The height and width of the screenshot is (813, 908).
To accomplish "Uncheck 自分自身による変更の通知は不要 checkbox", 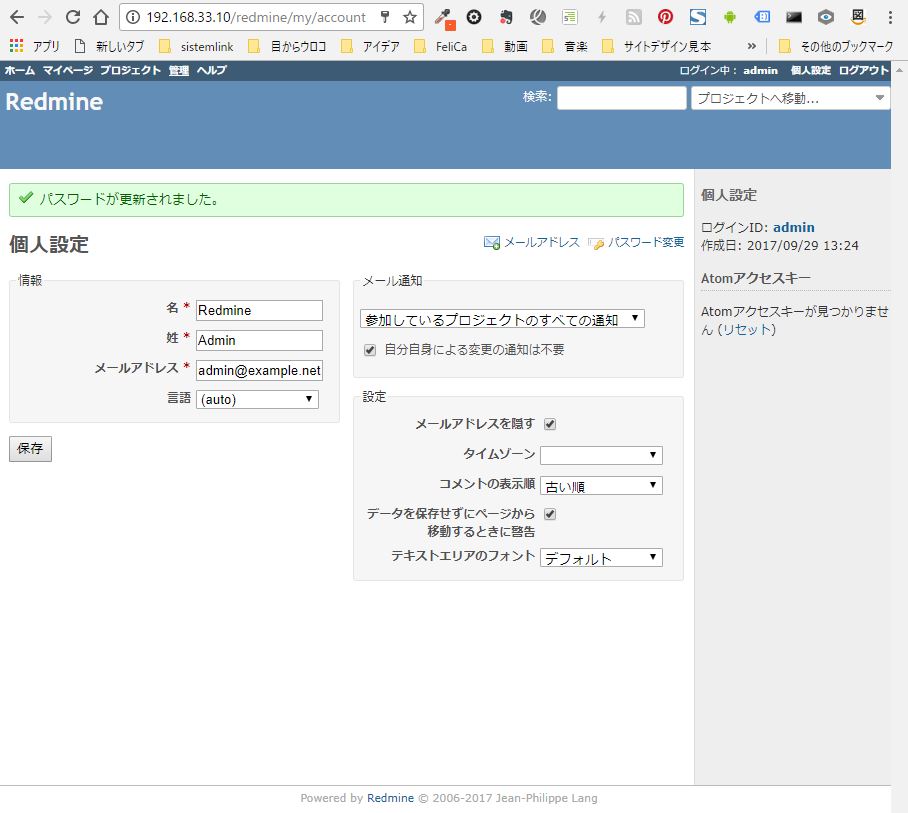I will click(x=369, y=350).
